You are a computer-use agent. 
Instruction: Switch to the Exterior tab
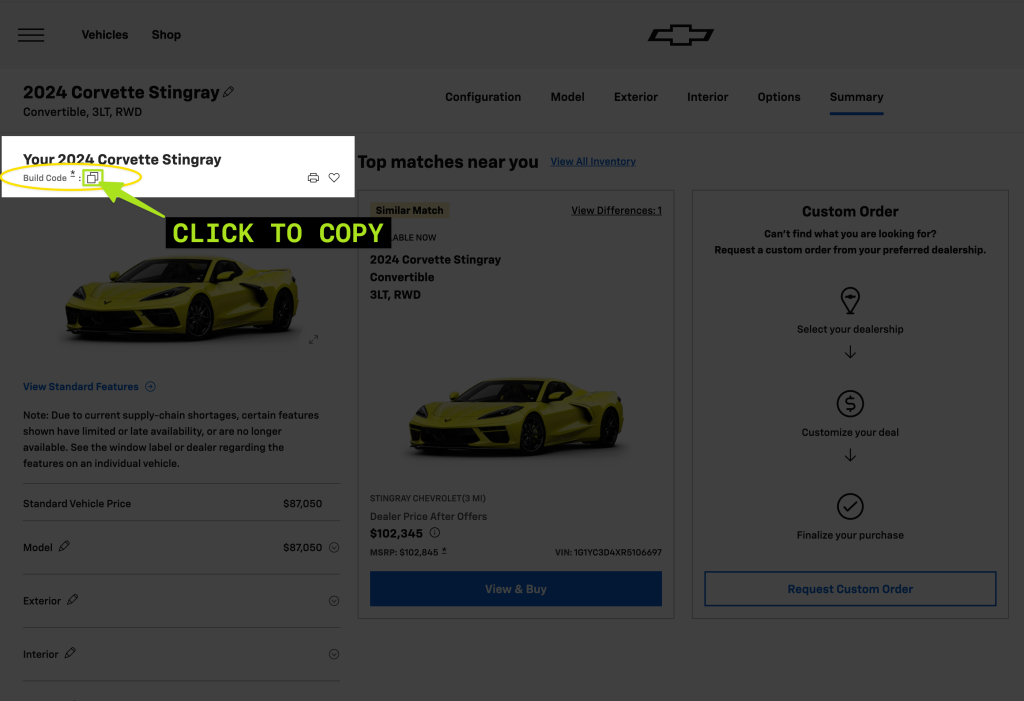point(635,97)
